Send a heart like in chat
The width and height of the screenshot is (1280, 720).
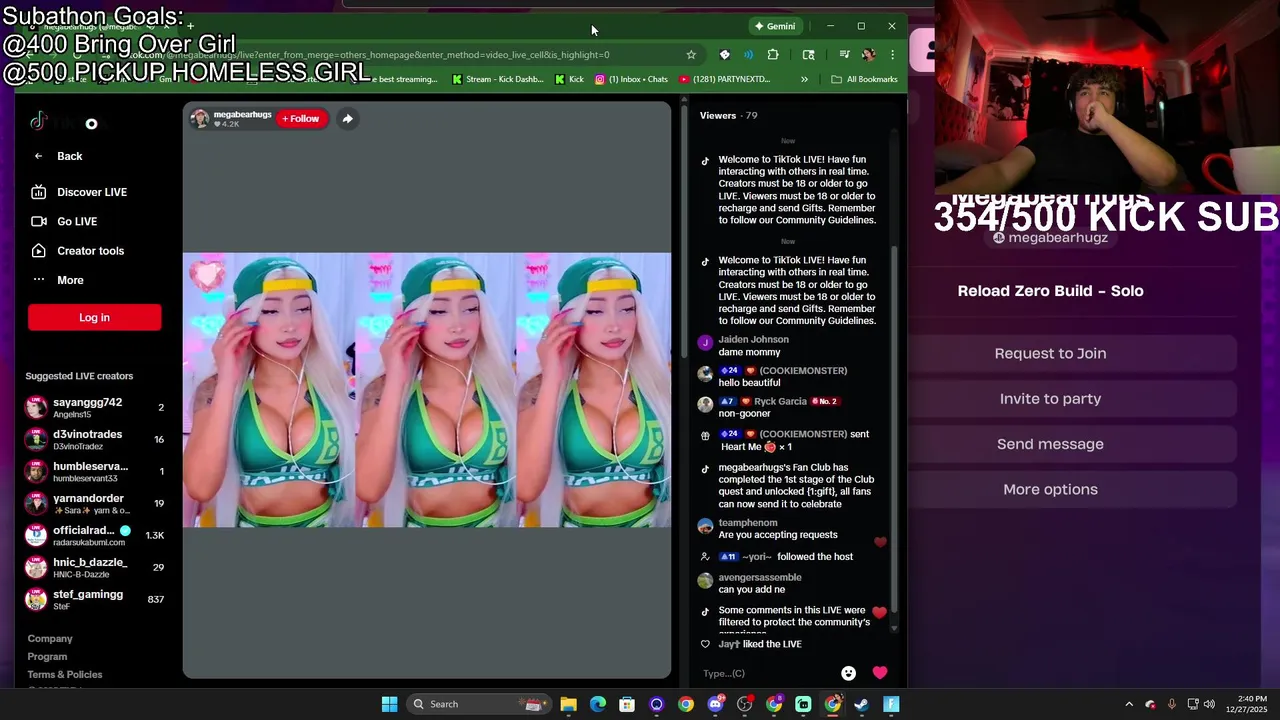[x=880, y=674]
